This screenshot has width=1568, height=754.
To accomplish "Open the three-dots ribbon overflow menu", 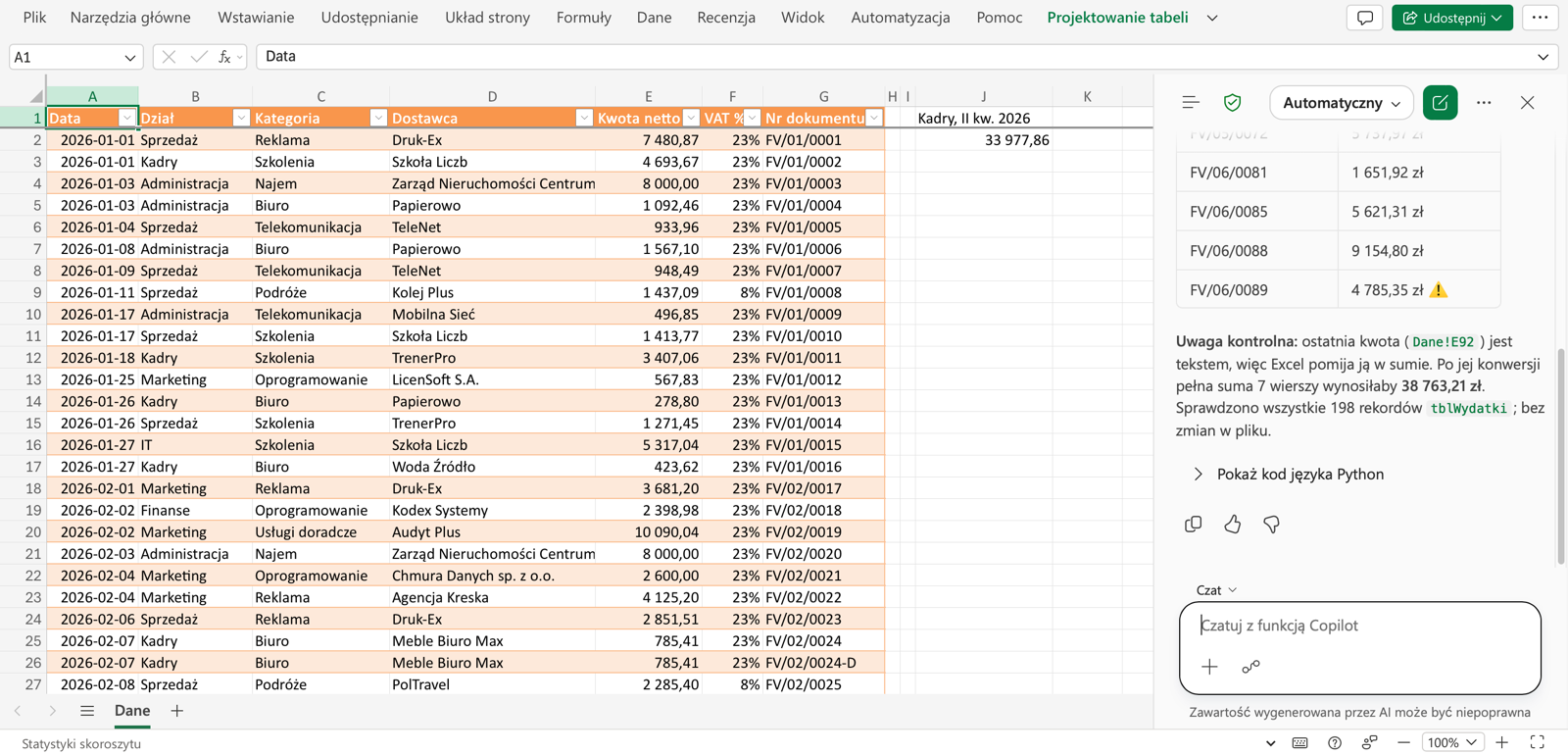I will click(1540, 18).
